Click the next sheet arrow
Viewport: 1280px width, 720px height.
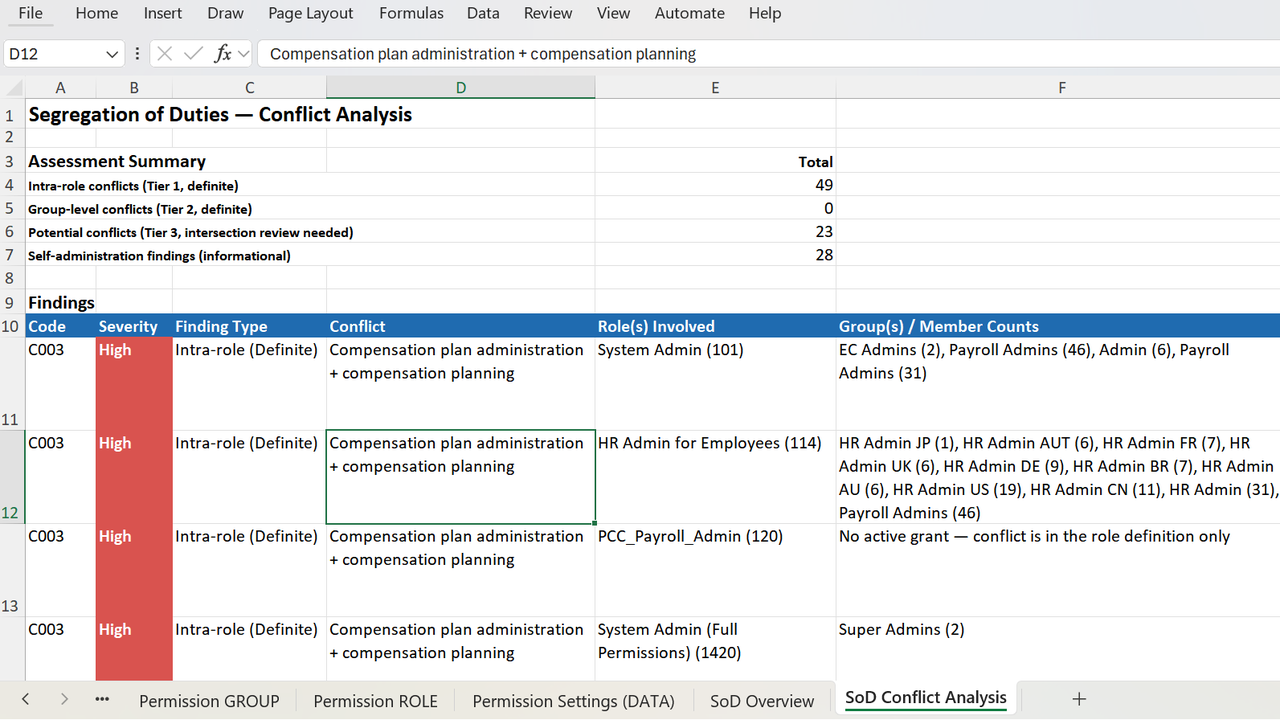[x=64, y=700]
